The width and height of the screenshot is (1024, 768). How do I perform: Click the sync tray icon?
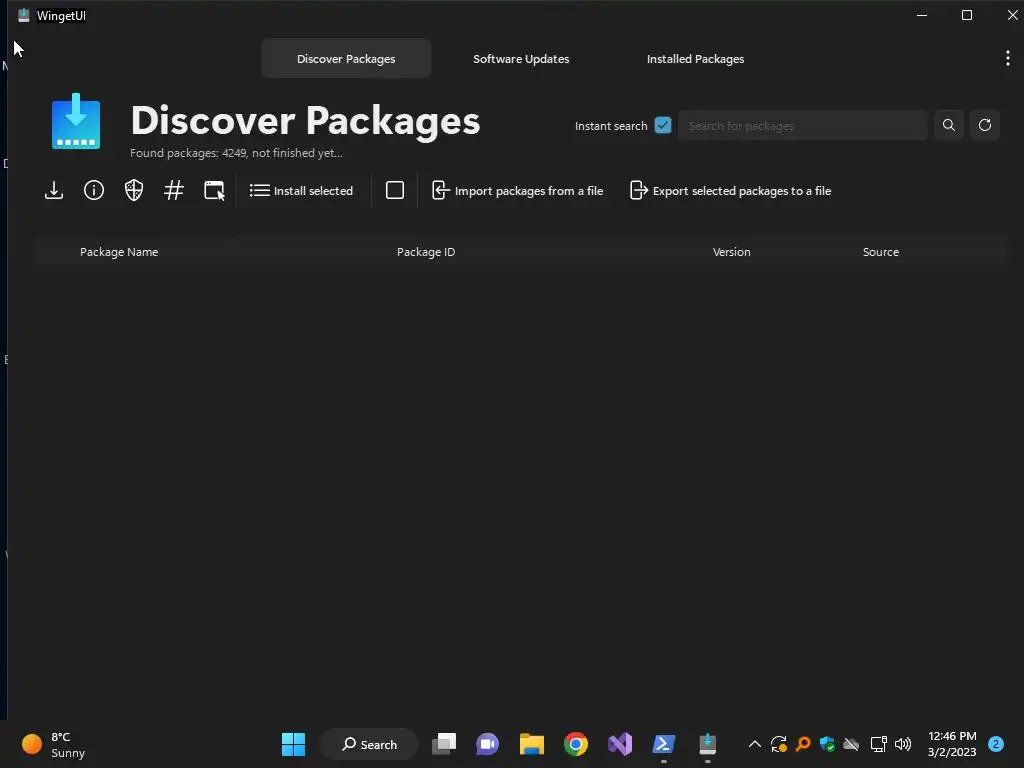(x=778, y=744)
